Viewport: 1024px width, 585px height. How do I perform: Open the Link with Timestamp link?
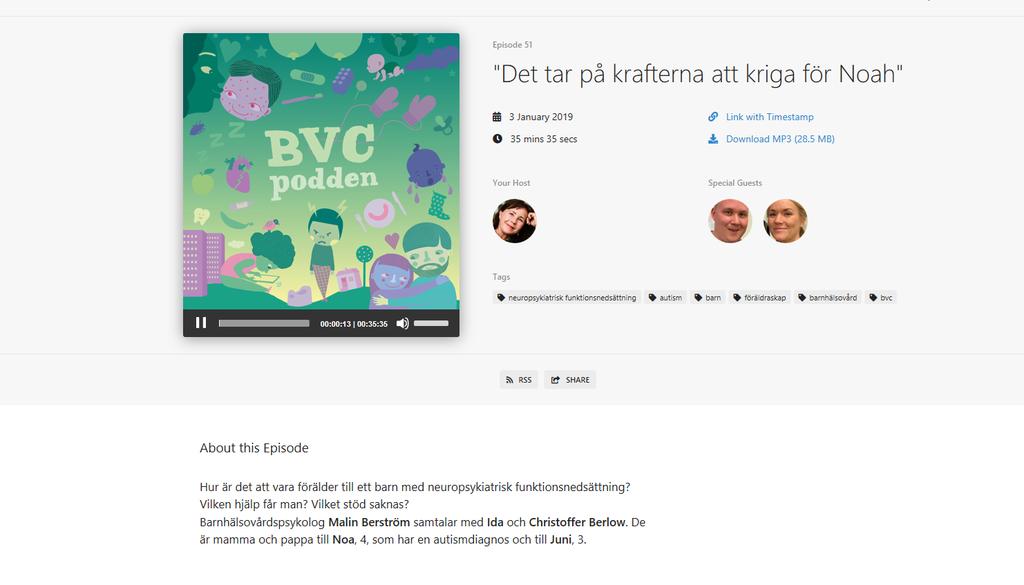click(x=769, y=117)
